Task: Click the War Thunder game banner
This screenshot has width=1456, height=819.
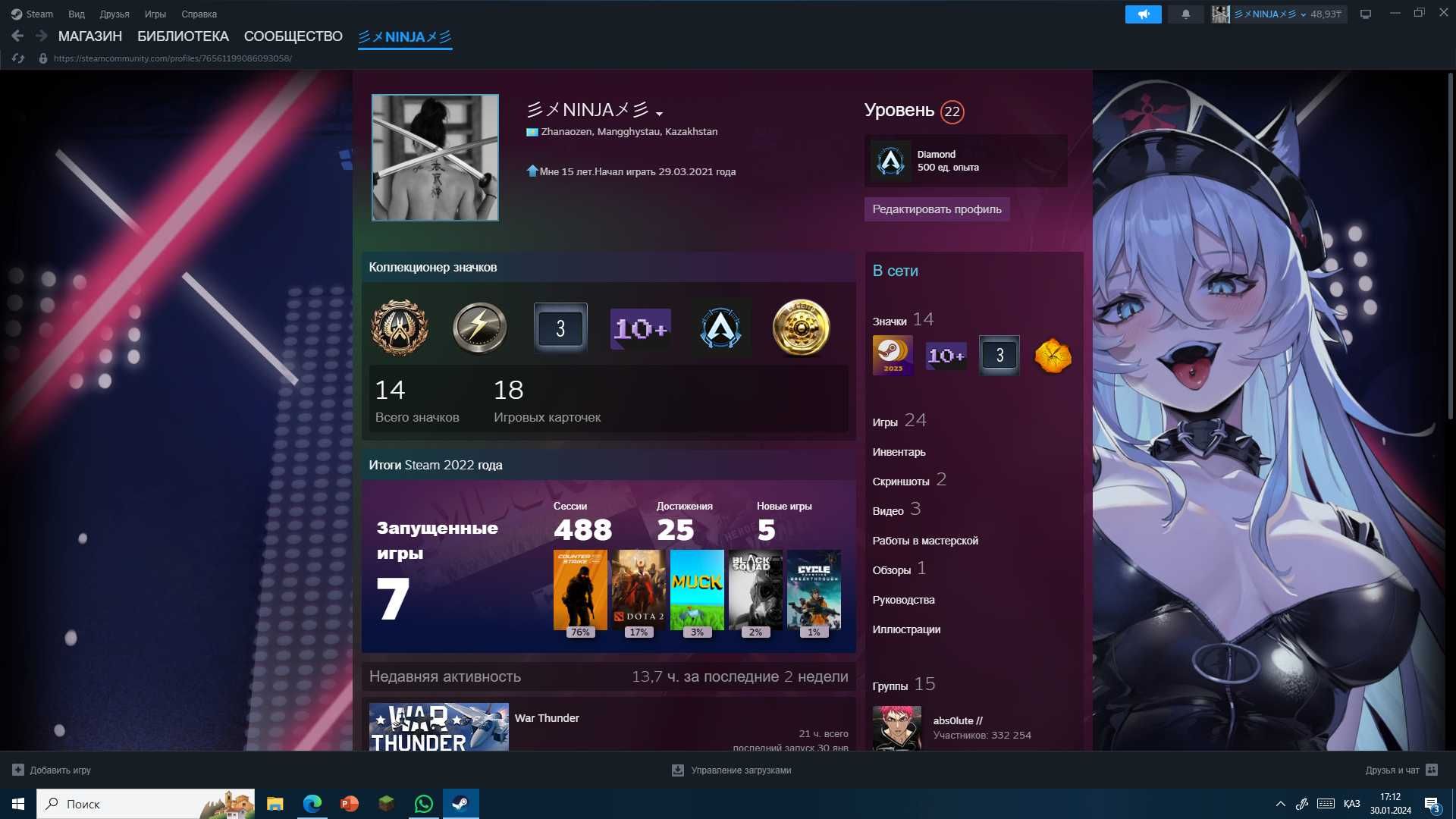Action: [x=439, y=727]
